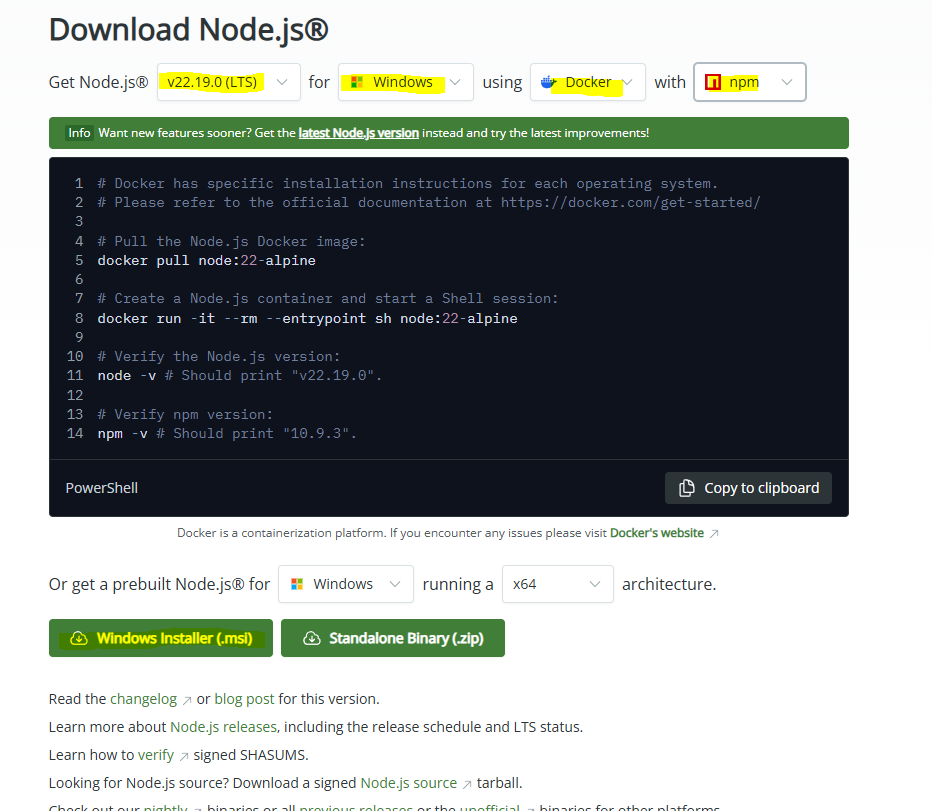Click the Copy to clipboard button
Screen dimensions: 932x811
pos(748,488)
